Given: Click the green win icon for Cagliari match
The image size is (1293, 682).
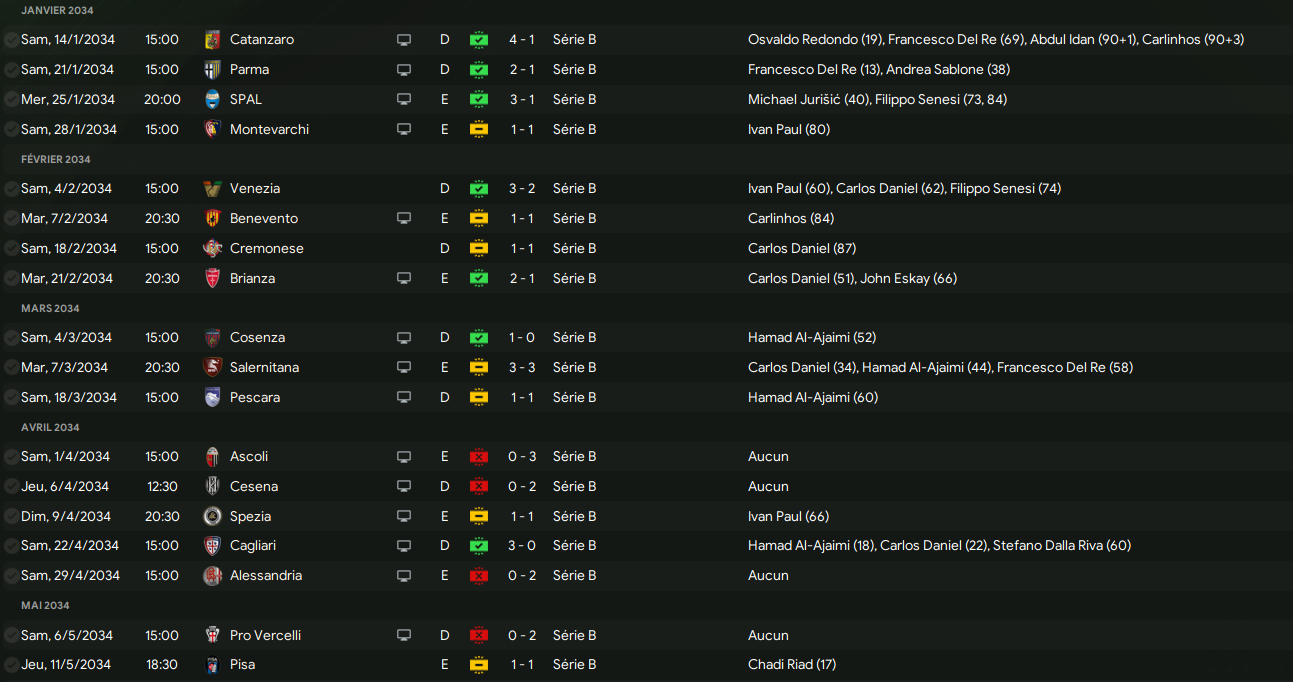Looking at the screenshot, I should tap(479, 546).
